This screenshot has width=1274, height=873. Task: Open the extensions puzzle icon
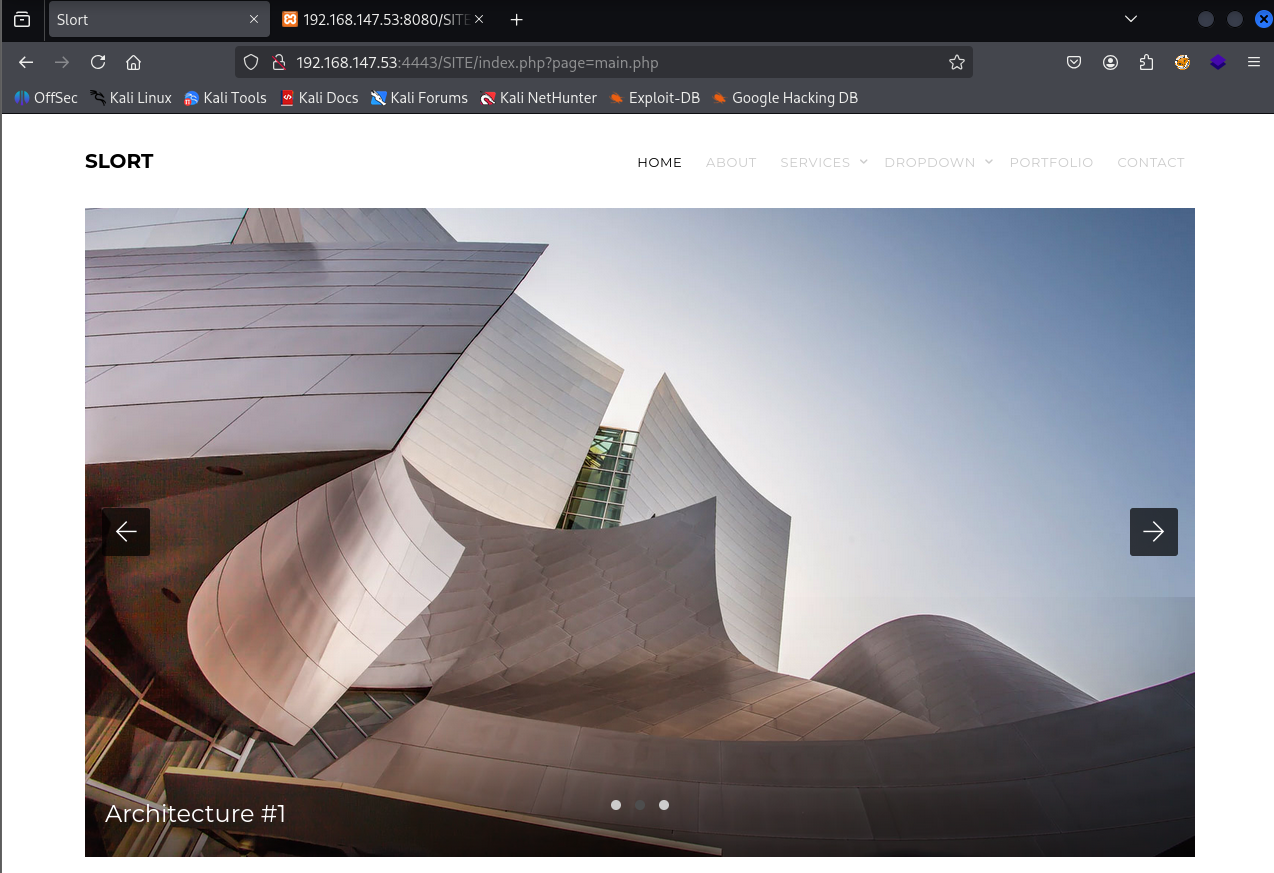coord(1146,62)
